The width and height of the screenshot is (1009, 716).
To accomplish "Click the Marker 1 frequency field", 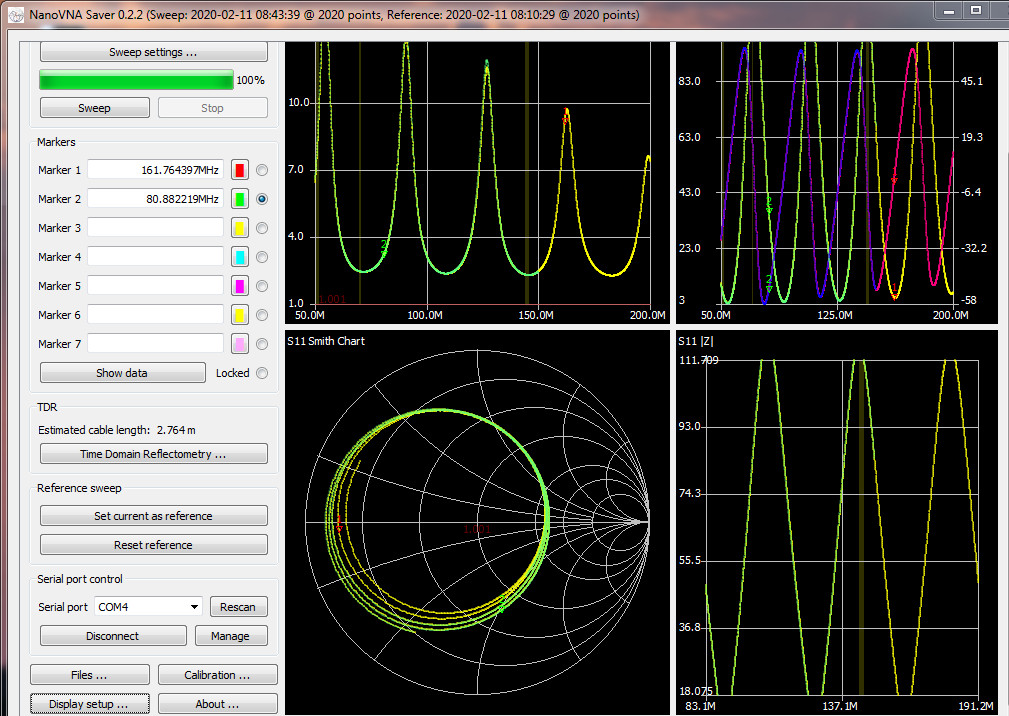I will coord(156,170).
